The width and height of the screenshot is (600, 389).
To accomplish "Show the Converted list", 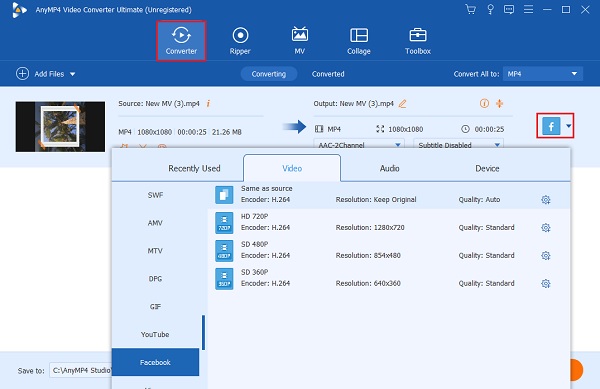I will click(328, 74).
